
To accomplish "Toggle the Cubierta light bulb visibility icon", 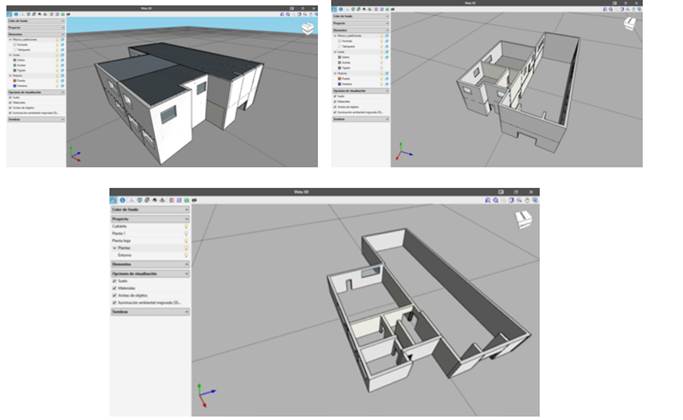I will pos(185,227).
